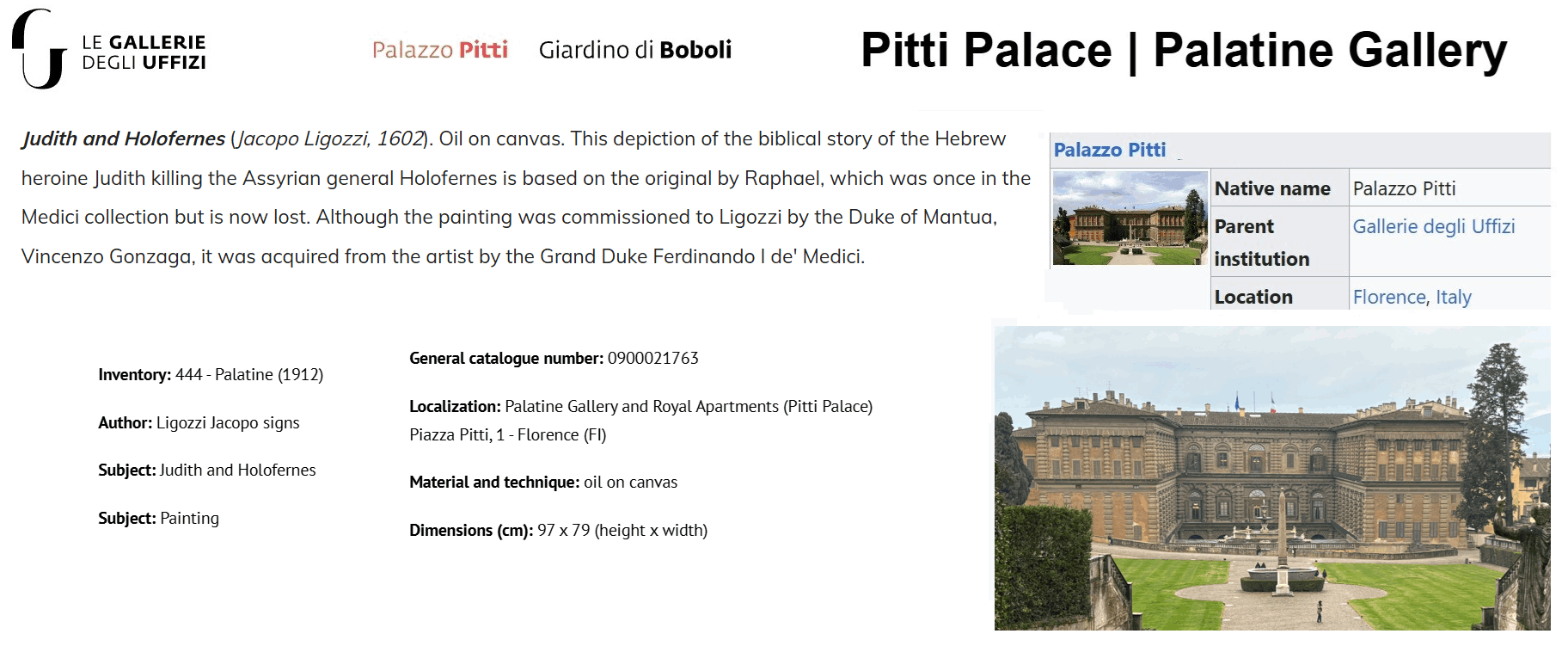This screenshot has width=1568, height=646.
Task: Click the large Pitti Palace photograph
Action: coord(1271,477)
